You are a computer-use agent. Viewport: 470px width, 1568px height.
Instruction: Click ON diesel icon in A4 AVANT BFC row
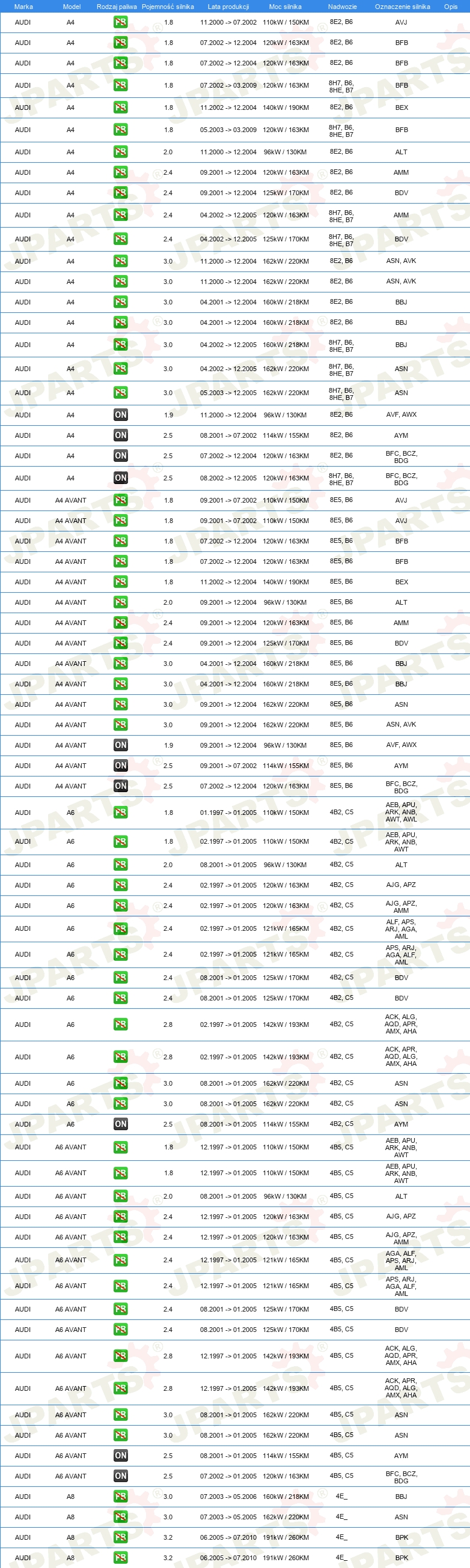tap(121, 787)
